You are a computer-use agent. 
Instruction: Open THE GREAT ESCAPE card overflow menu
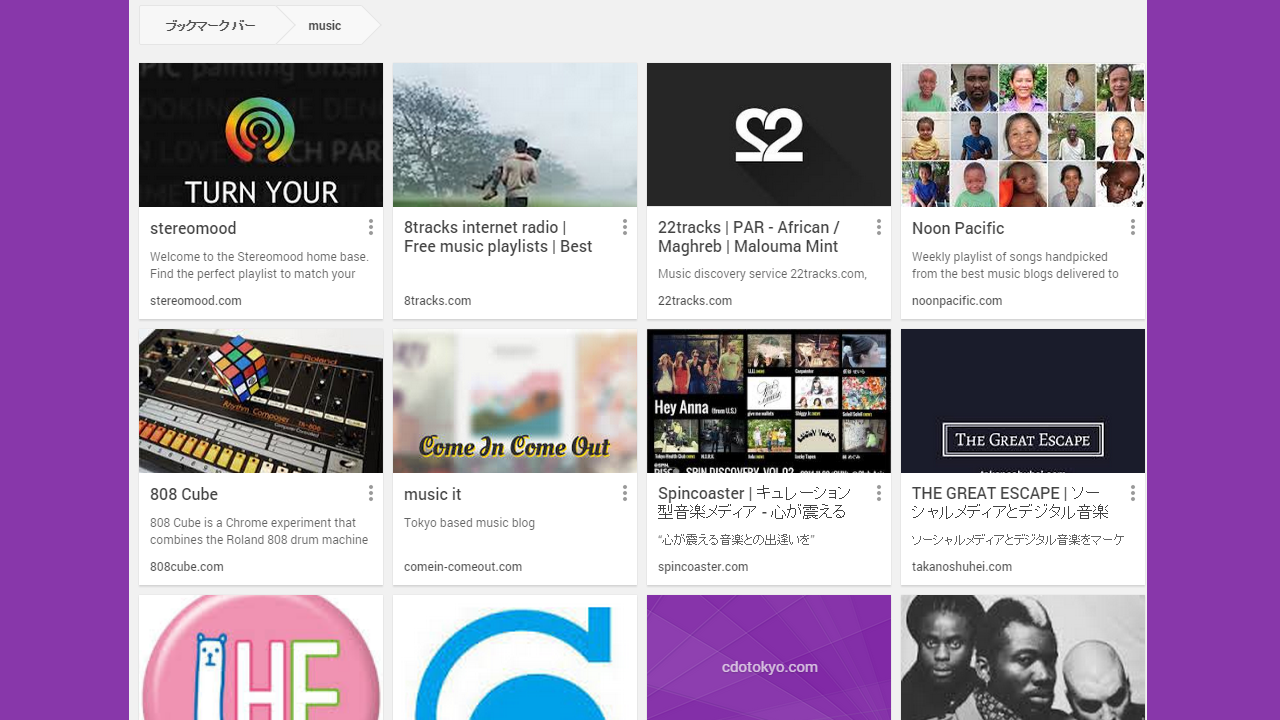pos(1132,494)
